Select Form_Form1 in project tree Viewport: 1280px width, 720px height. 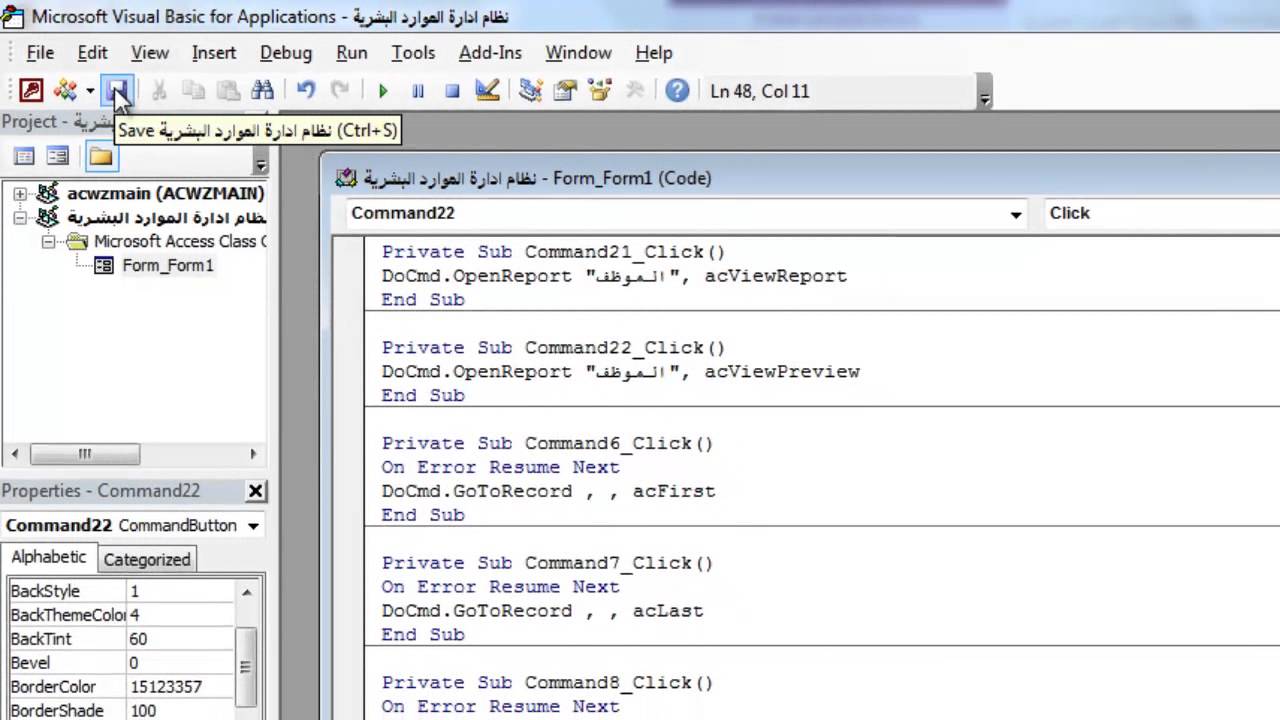167,265
